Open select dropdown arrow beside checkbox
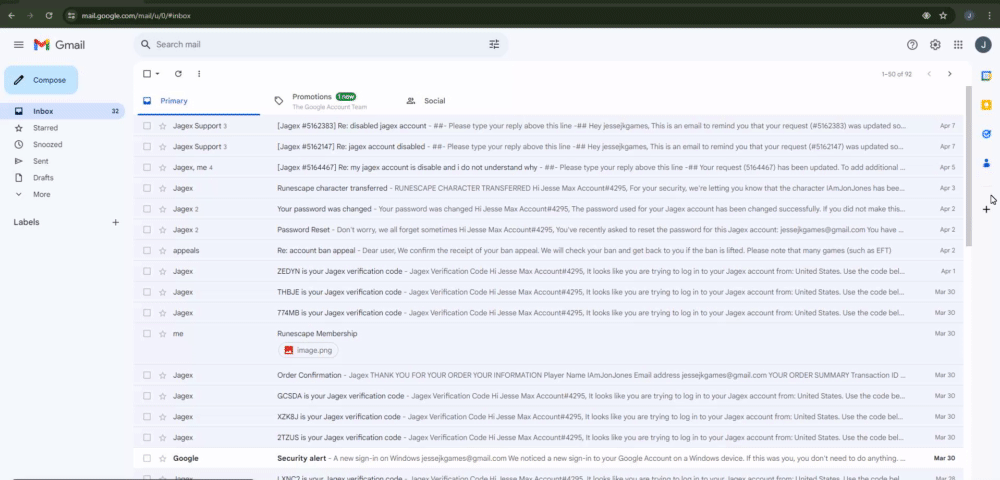 click(x=158, y=74)
